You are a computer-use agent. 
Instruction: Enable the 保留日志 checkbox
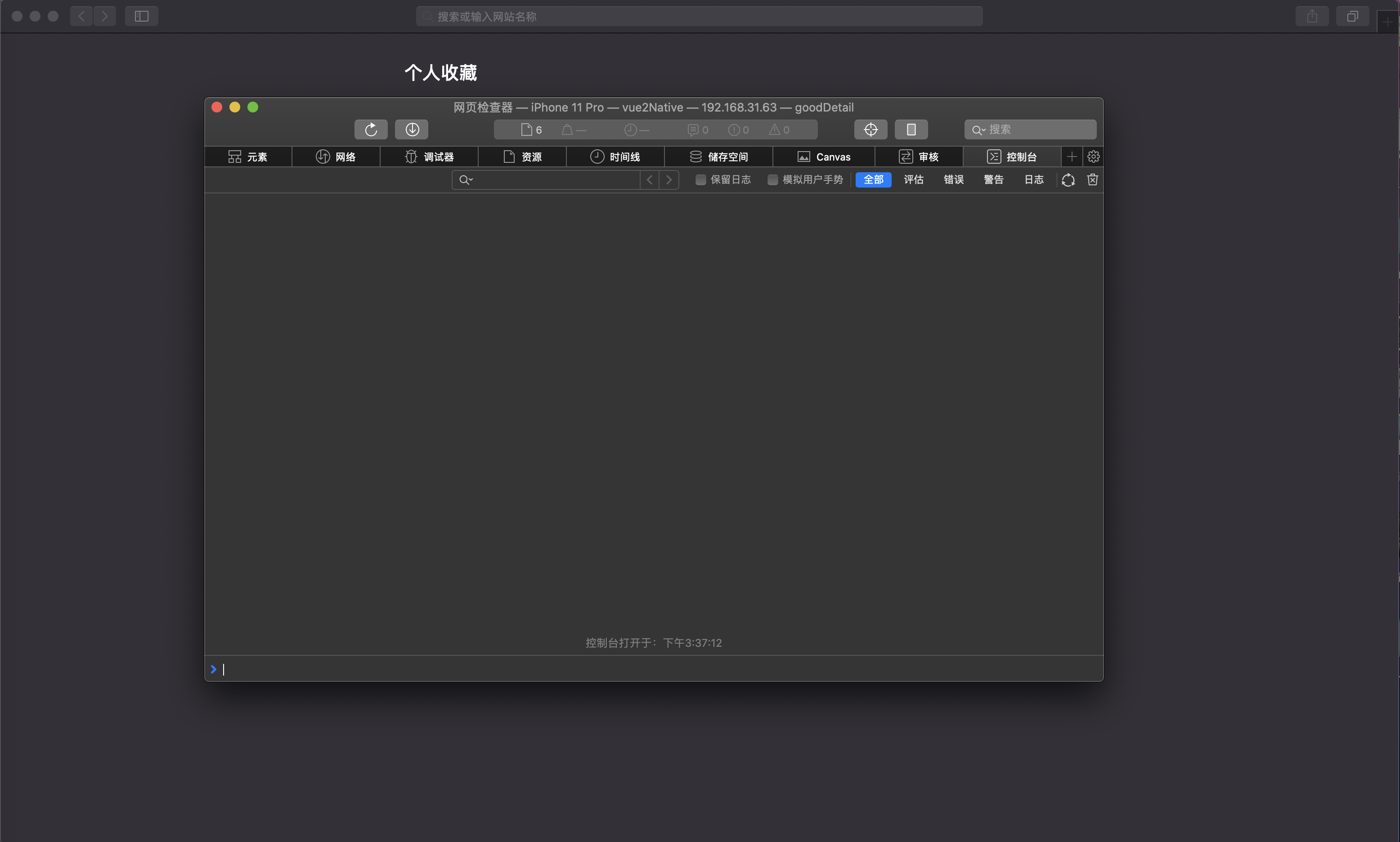pos(700,180)
